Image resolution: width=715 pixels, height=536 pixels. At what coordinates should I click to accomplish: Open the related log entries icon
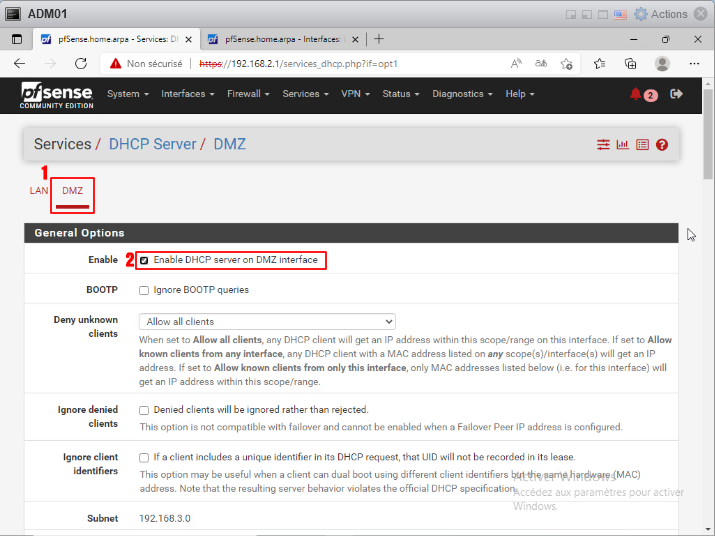coord(642,145)
